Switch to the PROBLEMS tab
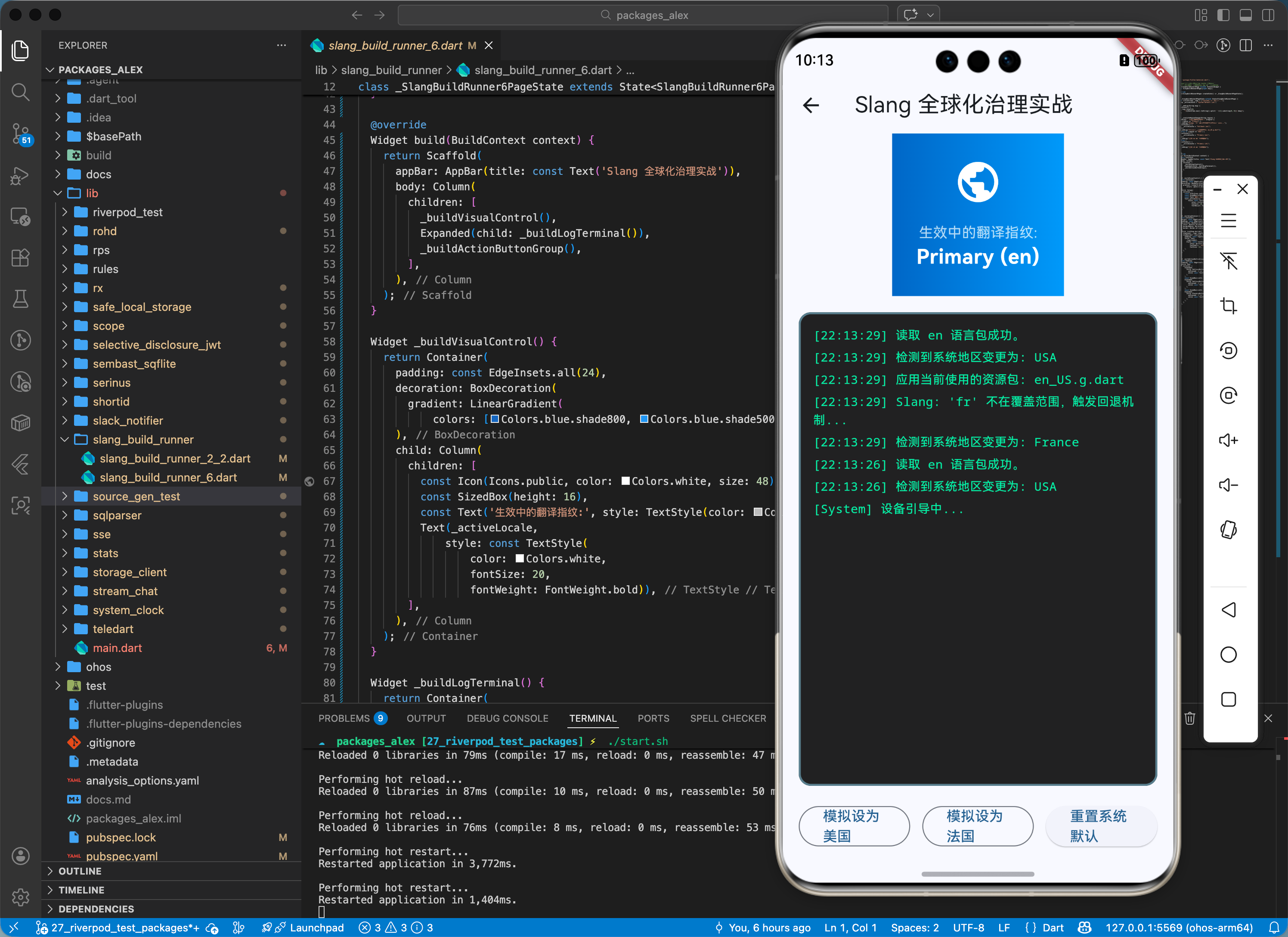Viewport: 1288px width, 937px height. [x=344, y=718]
